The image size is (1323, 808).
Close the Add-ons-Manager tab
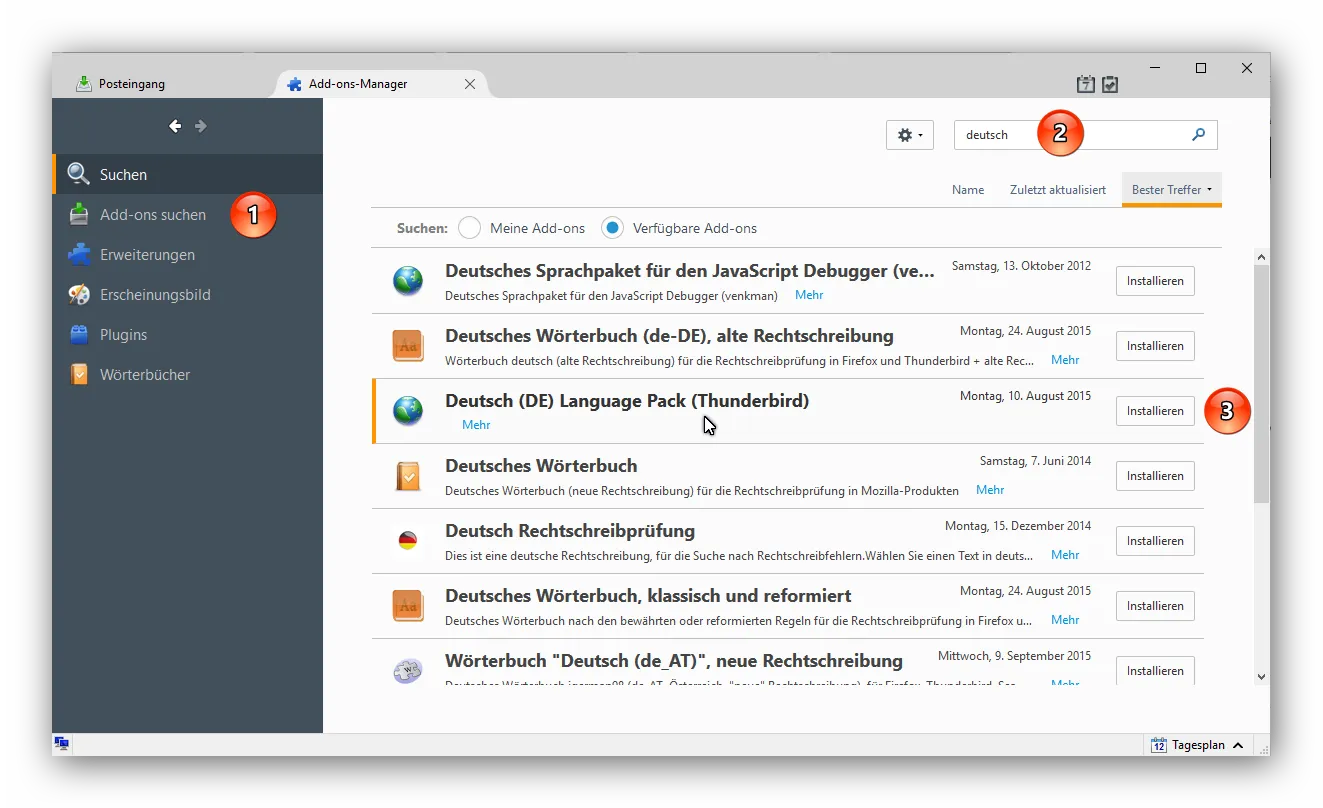point(470,84)
